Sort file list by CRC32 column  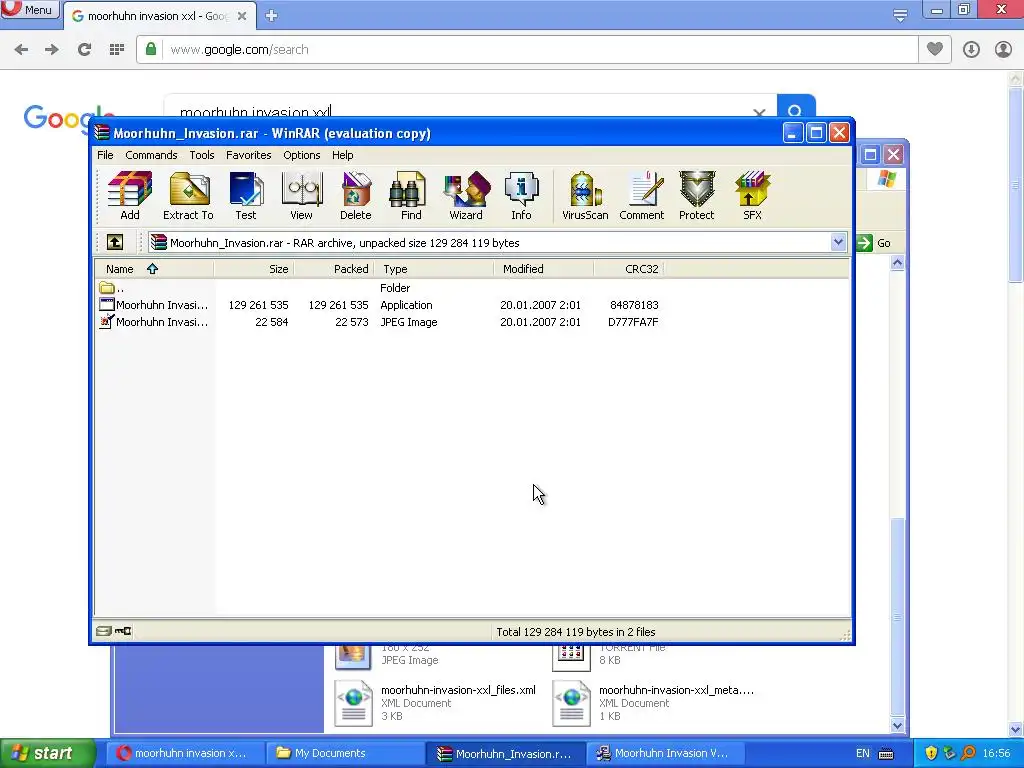630,269
